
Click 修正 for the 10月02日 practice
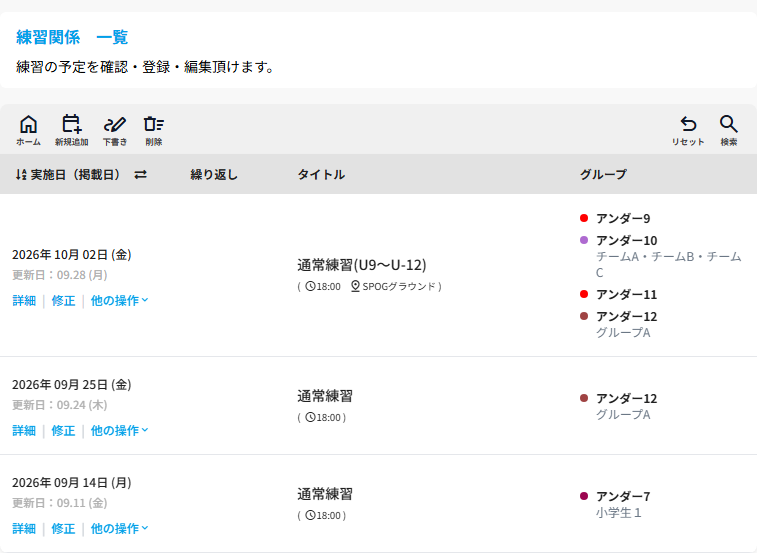click(x=63, y=300)
